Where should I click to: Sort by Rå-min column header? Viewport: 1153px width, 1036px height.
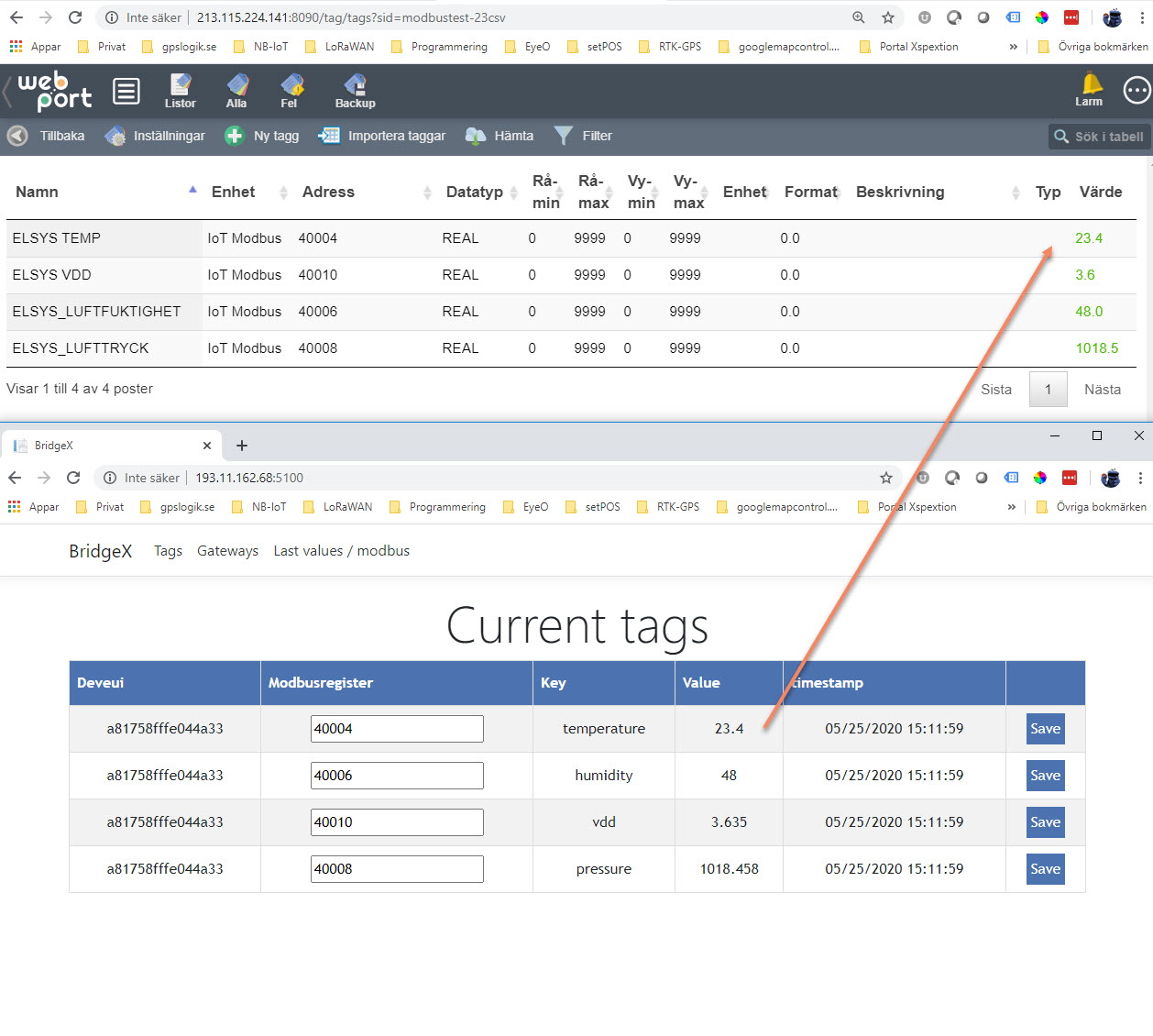547,192
